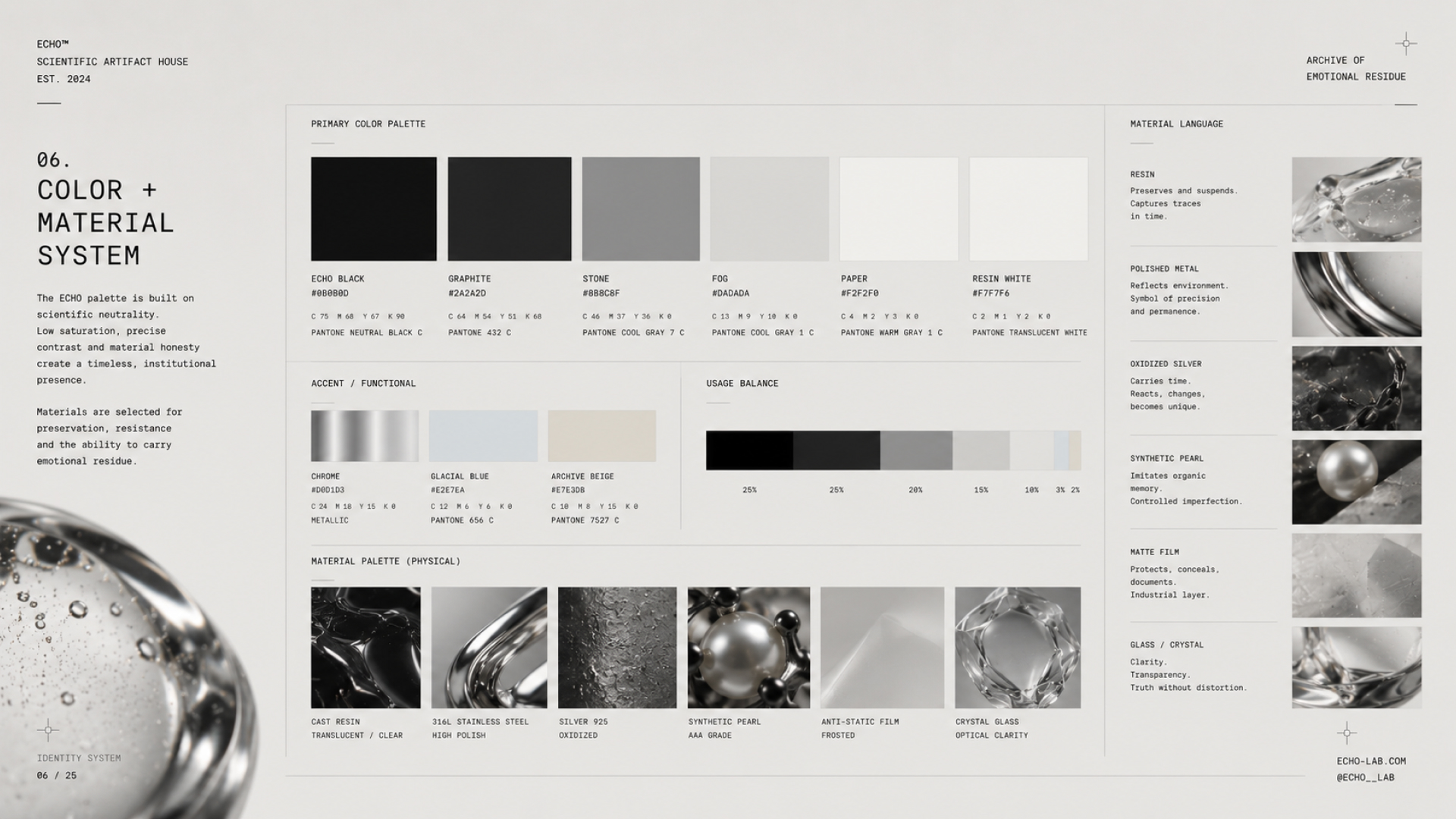The height and width of the screenshot is (819, 1456).
Task: Select the 'IDENTITY SYSTEM' footer label
Action: click(x=79, y=758)
